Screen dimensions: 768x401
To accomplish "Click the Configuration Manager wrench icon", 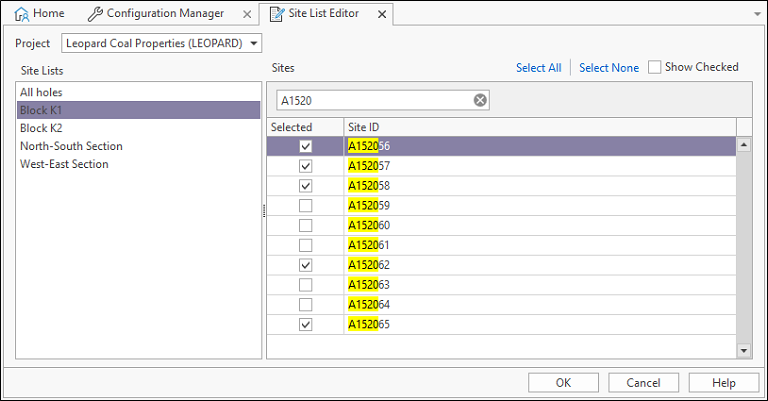I will click(x=95, y=14).
